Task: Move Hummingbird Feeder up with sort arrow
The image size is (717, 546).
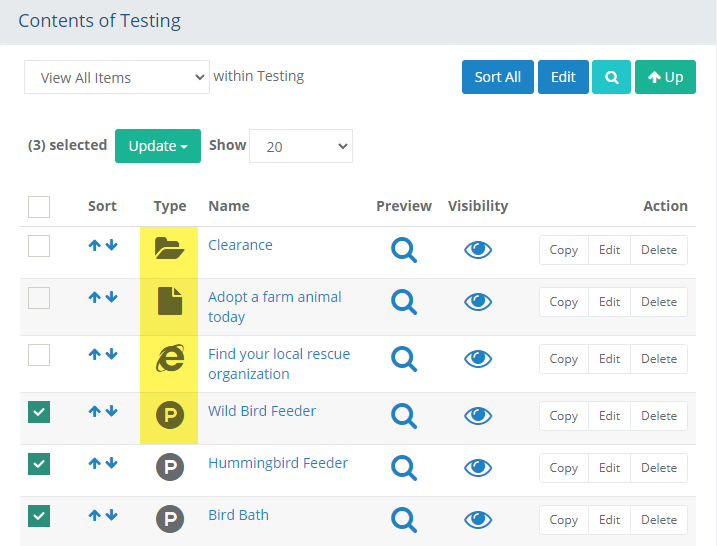Action: 95,463
